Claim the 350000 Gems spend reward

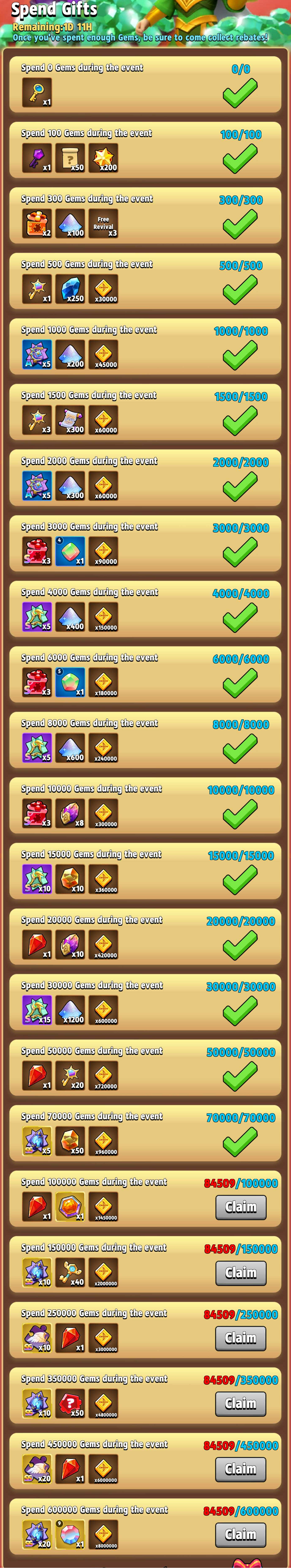coord(241,1404)
